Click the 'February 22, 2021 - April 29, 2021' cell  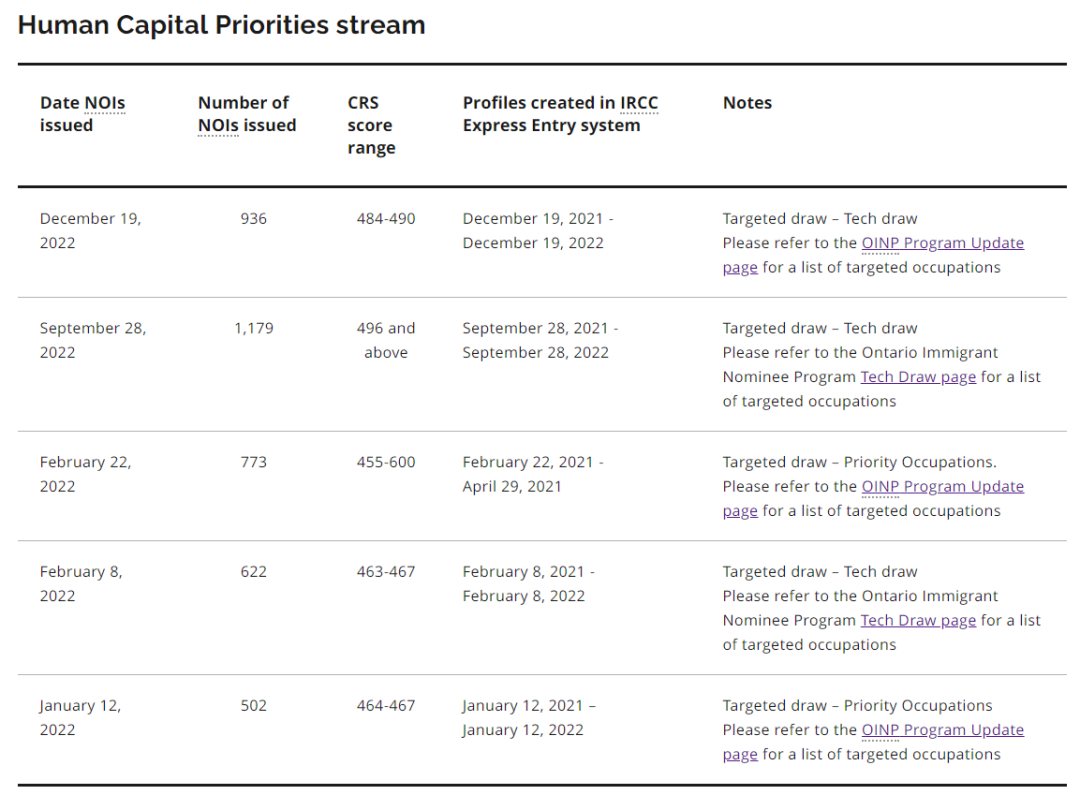tap(532, 474)
